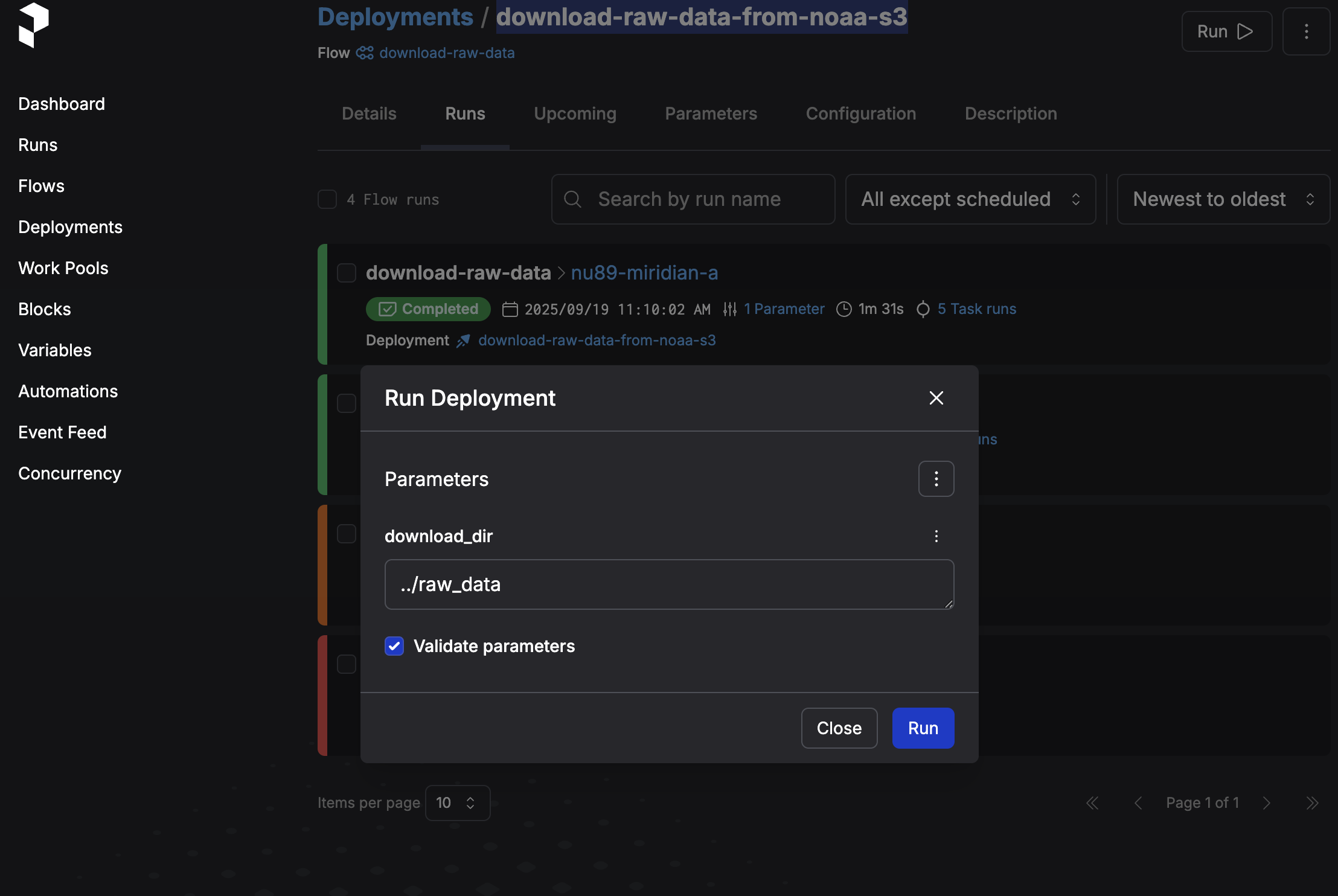Click the 5 Task runs link

977,309
